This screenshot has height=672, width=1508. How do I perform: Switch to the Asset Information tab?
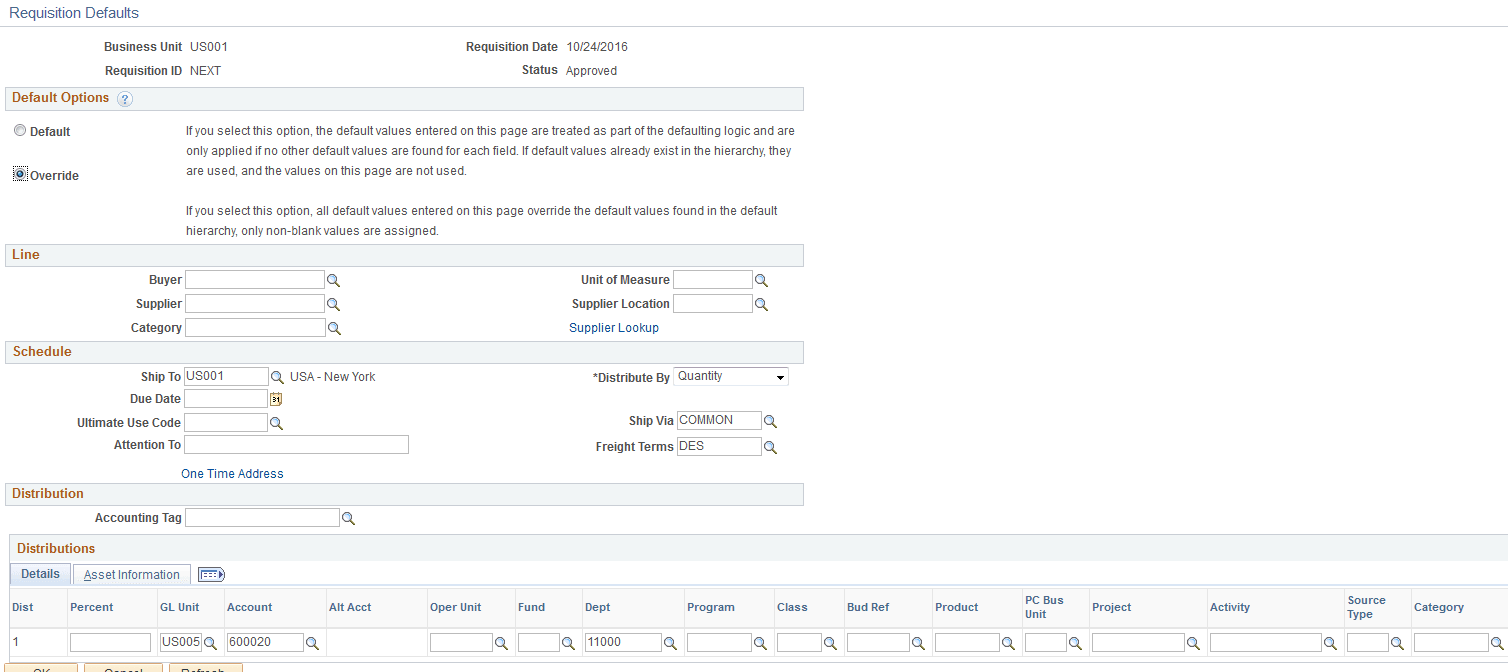(x=131, y=574)
